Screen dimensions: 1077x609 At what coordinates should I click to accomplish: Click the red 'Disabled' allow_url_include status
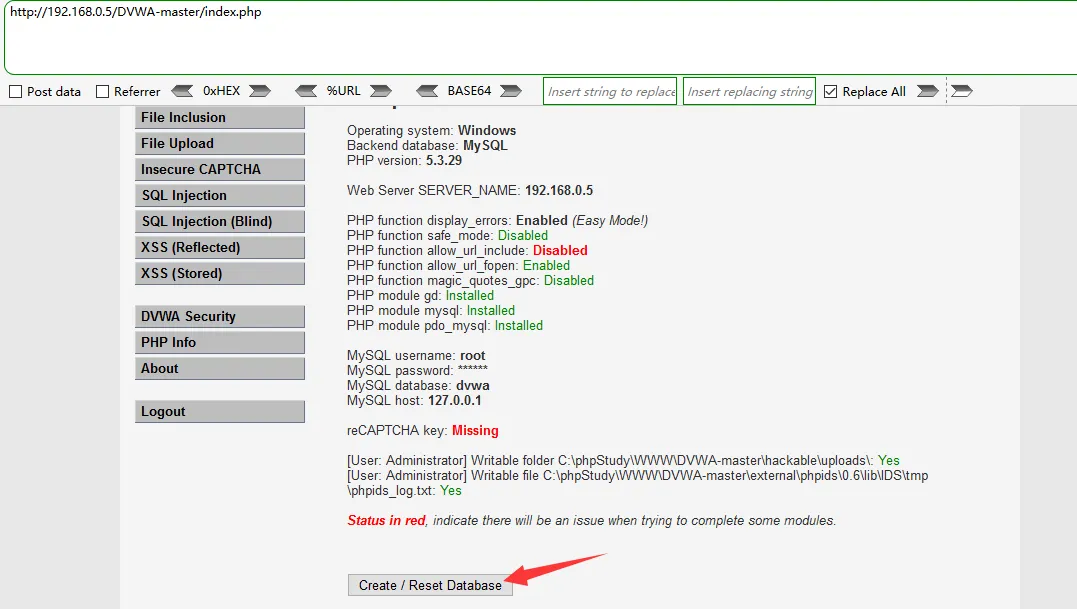(560, 251)
